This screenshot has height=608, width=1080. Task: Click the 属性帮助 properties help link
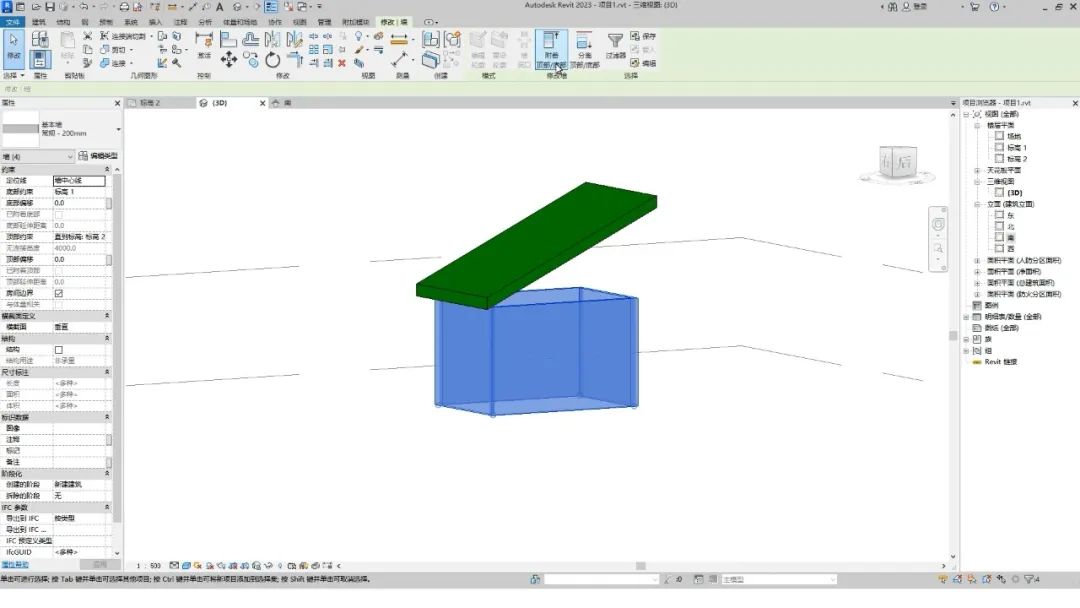15,564
